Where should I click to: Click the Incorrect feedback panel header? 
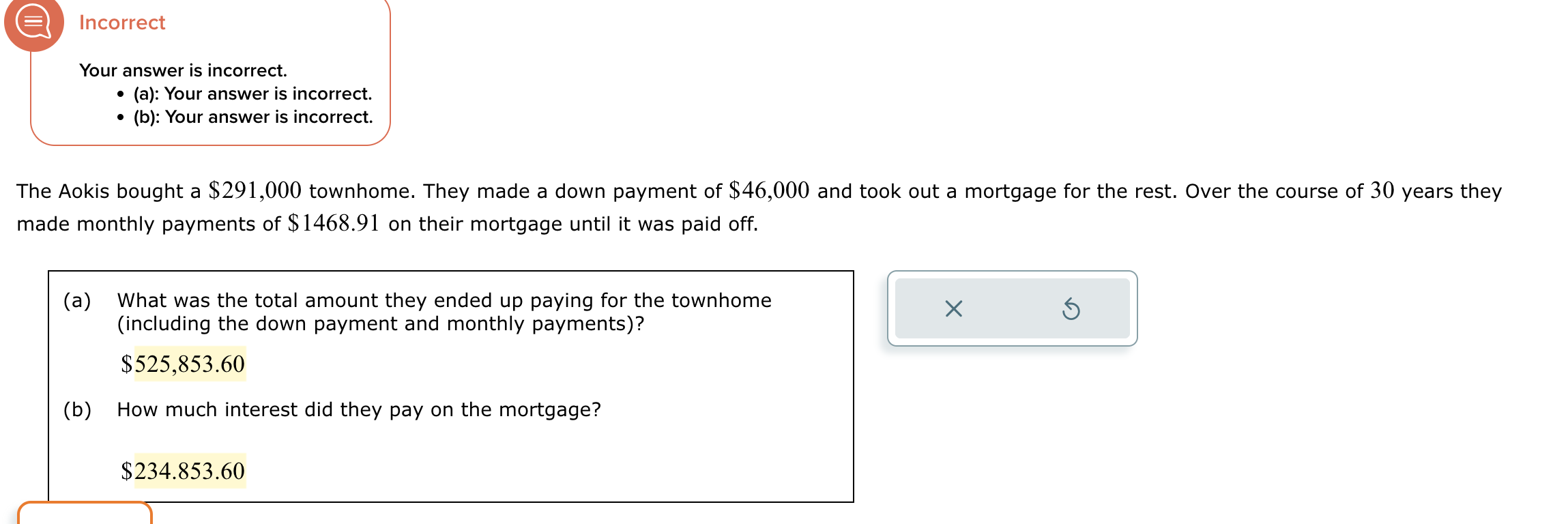coord(121,22)
